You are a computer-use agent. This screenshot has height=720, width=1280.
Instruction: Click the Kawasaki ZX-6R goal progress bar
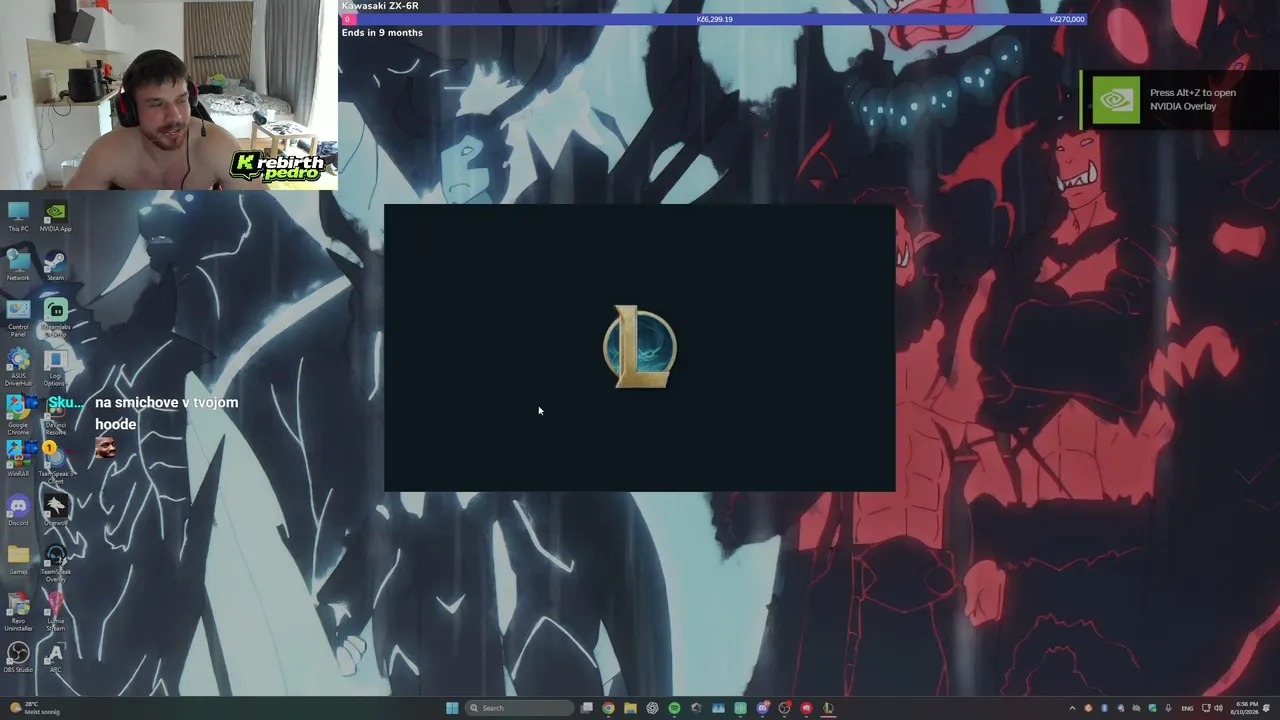(714, 19)
